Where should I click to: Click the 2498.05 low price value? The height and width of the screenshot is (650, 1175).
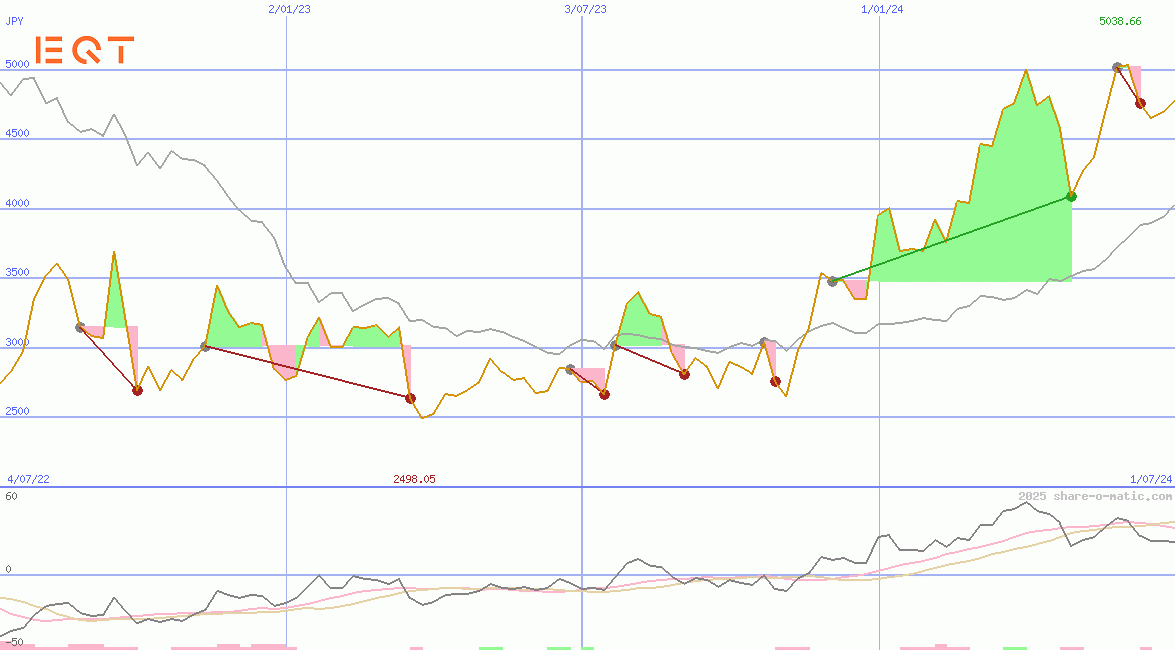click(x=414, y=479)
